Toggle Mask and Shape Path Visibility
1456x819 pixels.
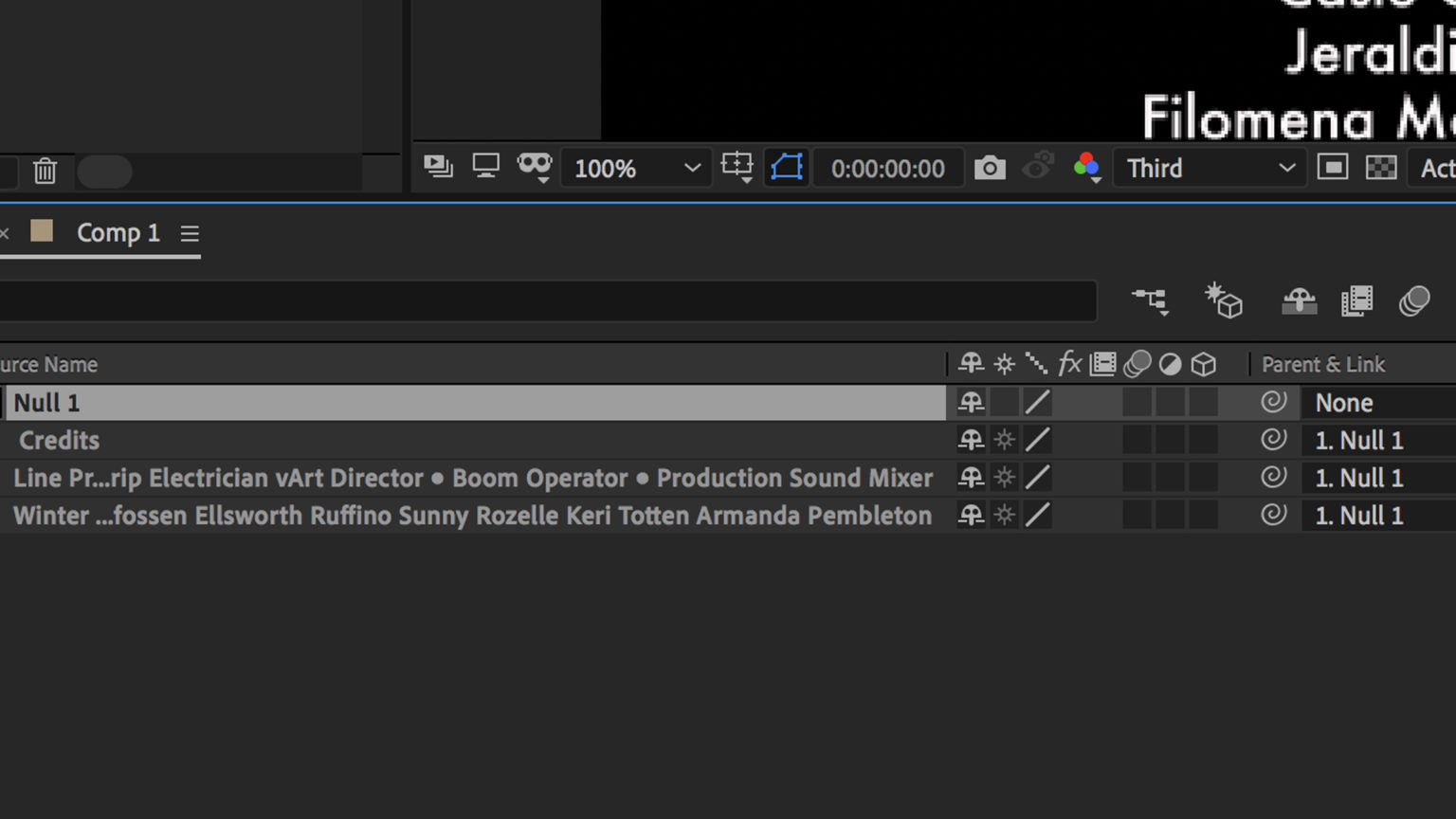[x=786, y=168]
